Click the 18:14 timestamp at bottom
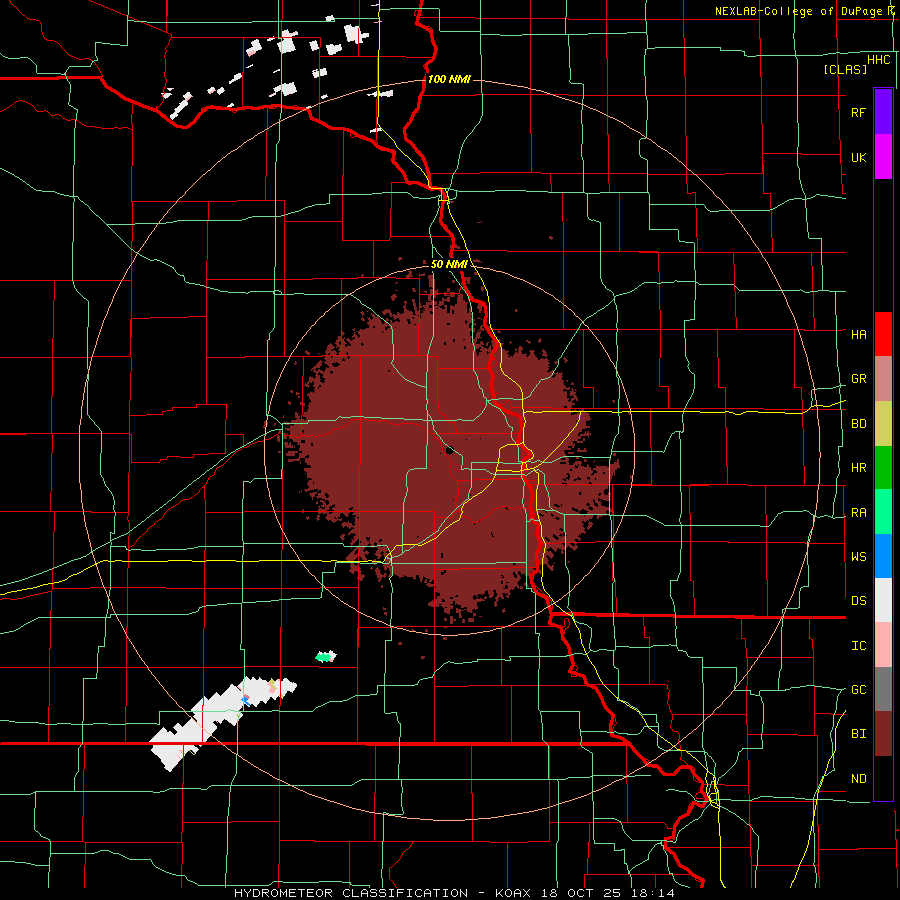 (x=653, y=893)
